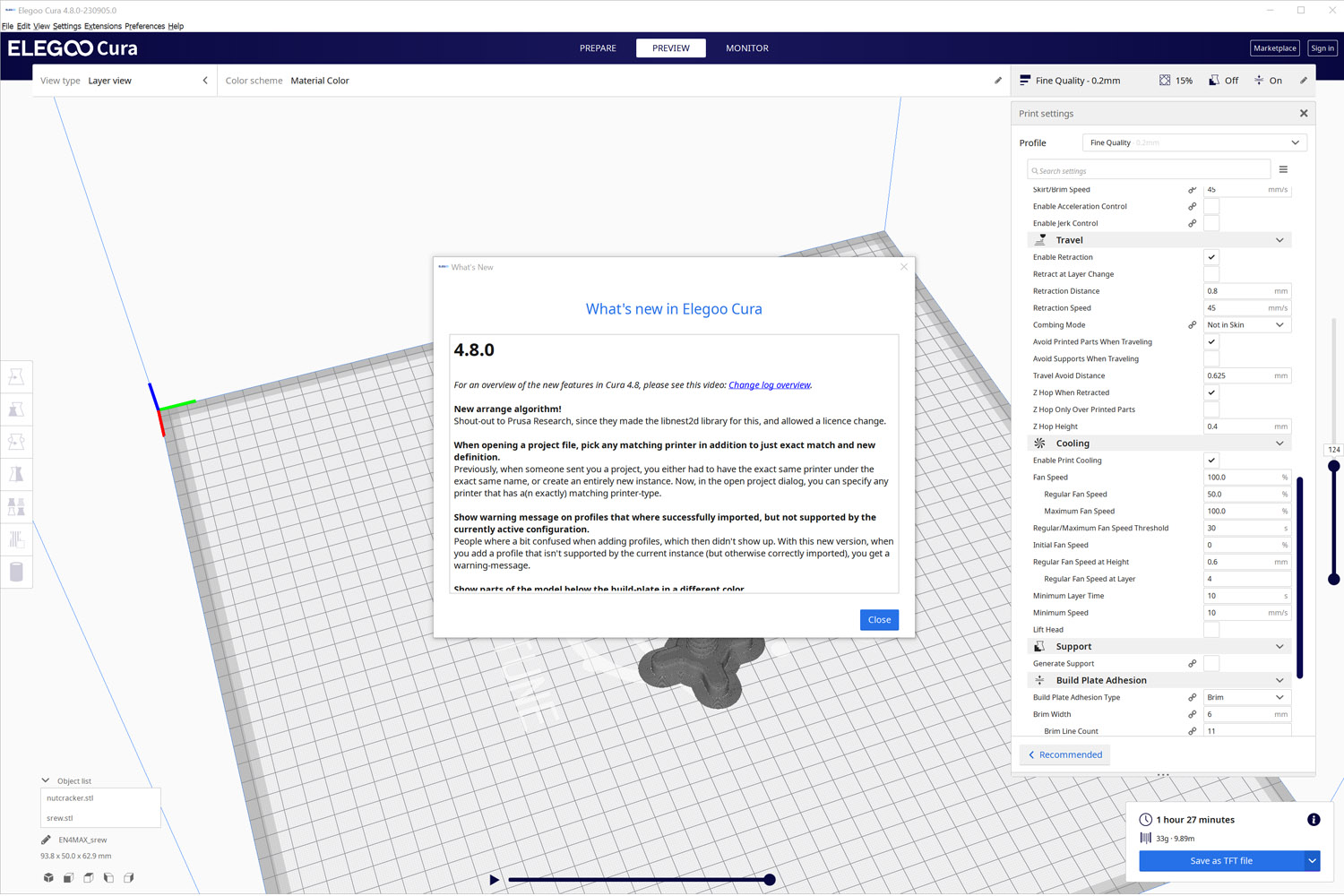This screenshot has height=896, width=1344.
Task: Uncheck Z Hop When Retracted
Action: coord(1211,392)
